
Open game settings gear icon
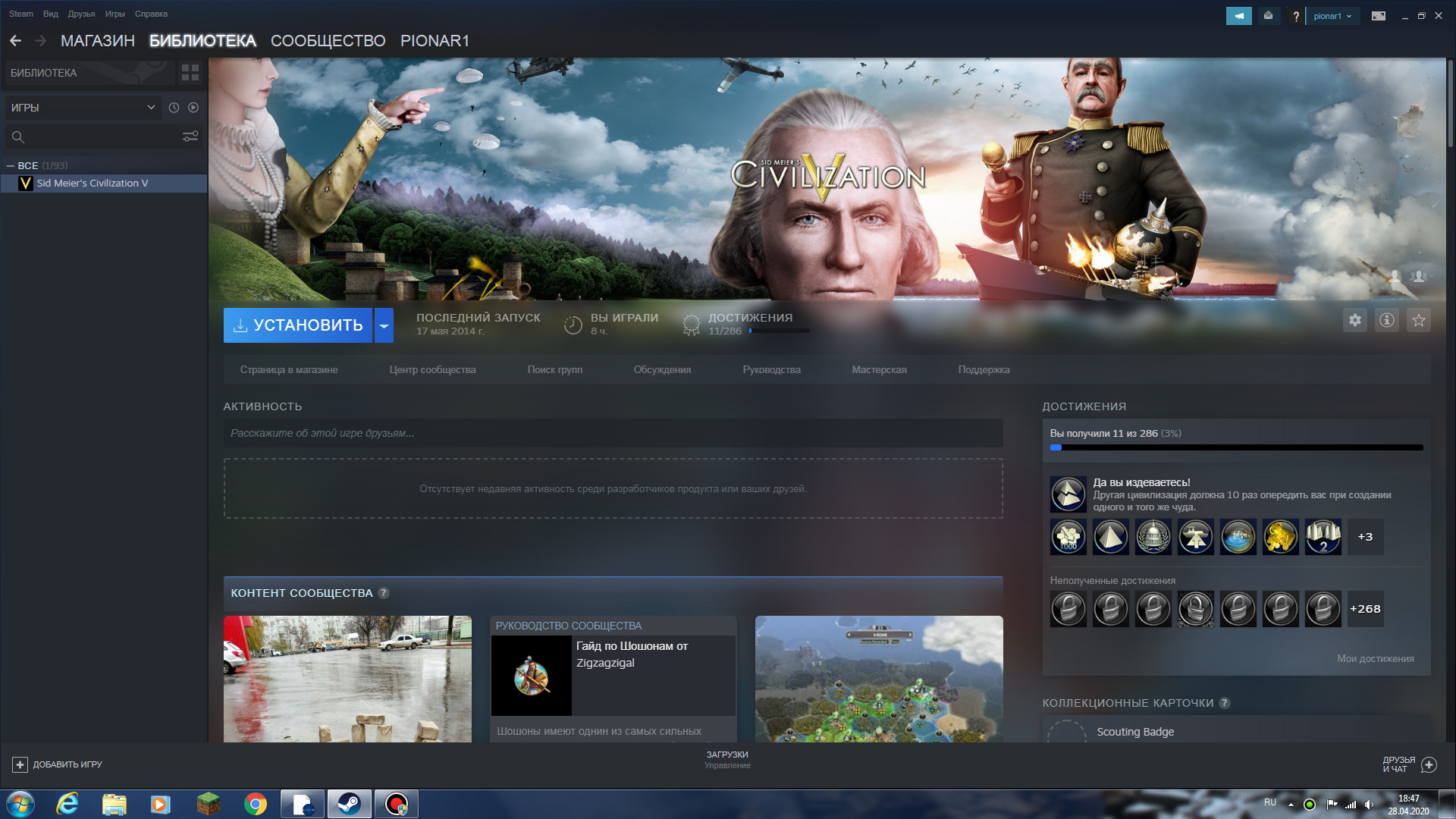pyautogui.click(x=1355, y=320)
